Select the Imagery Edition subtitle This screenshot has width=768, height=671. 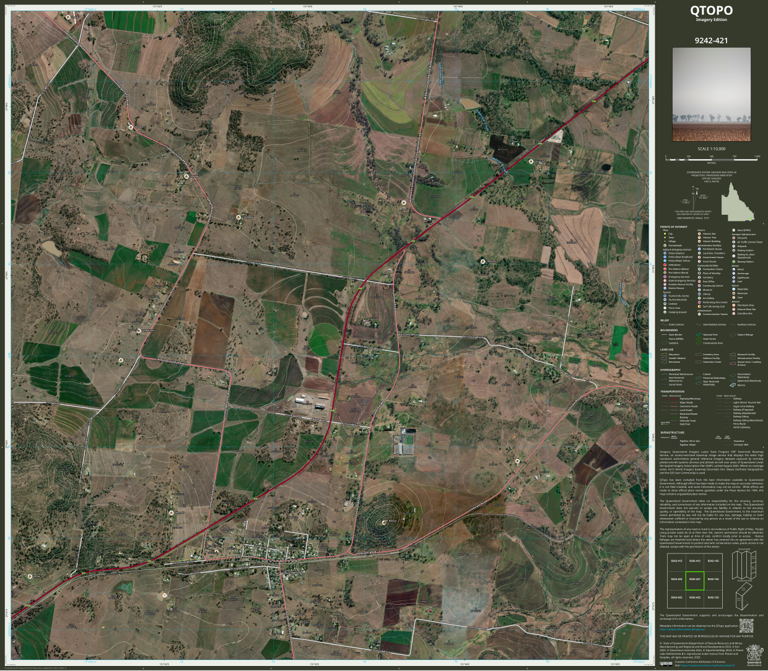click(x=711, y=20)
